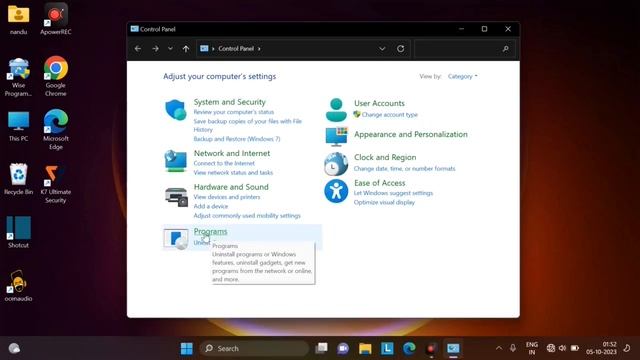640x360 pixels.
Task: Click the Control Panel address bar icon
Action: 204,49
